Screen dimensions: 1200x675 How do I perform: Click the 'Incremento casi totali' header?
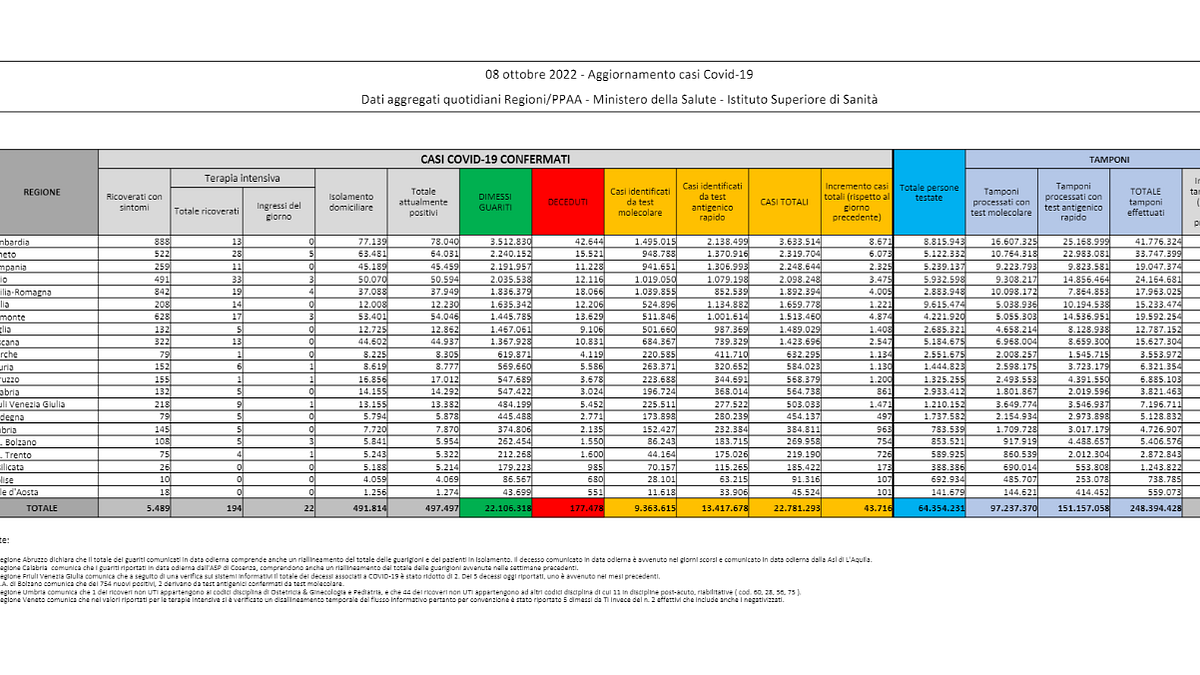tap(855, 202)
